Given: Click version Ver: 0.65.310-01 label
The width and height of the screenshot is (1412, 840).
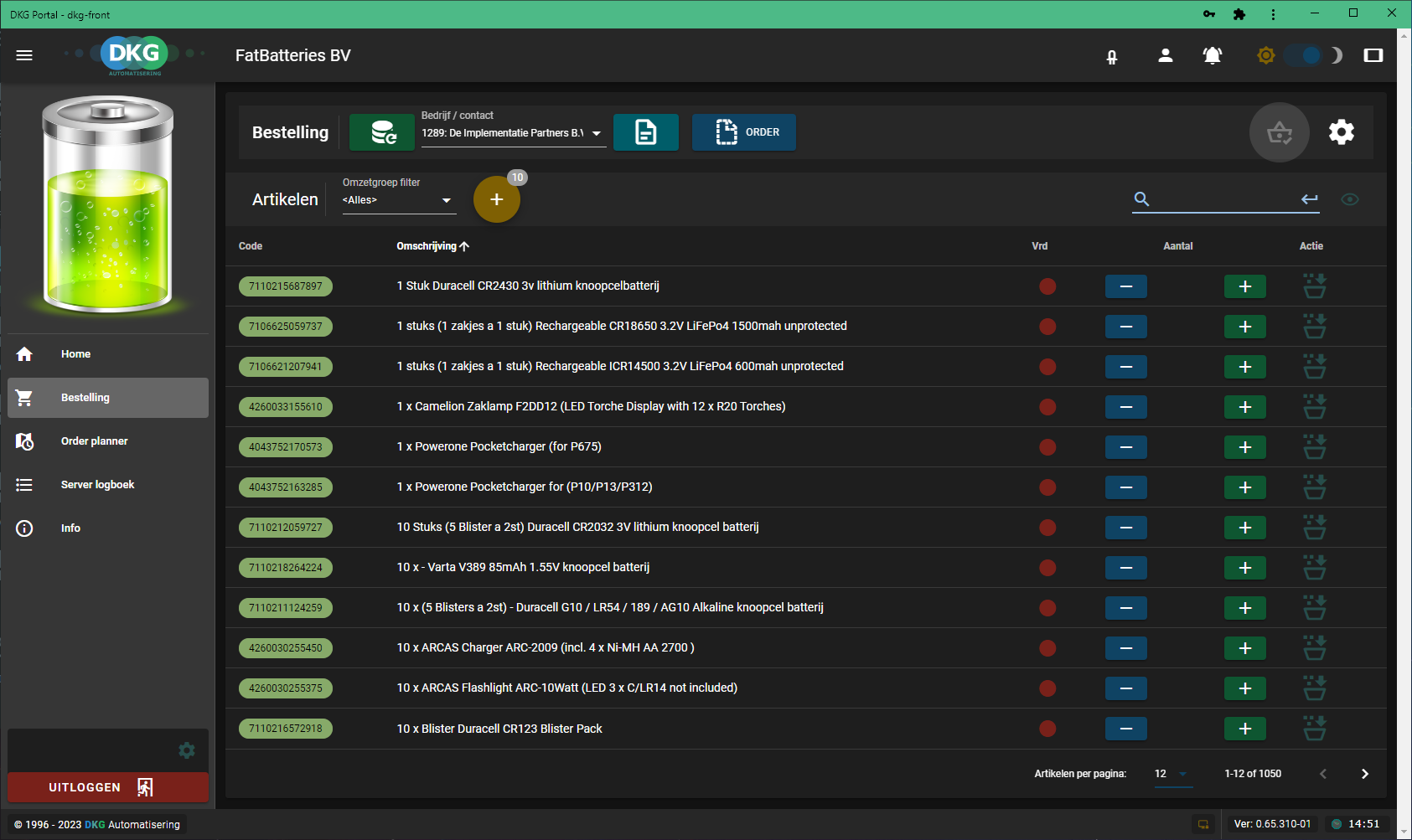Looking at the screenshot, I should point(1272,824).
